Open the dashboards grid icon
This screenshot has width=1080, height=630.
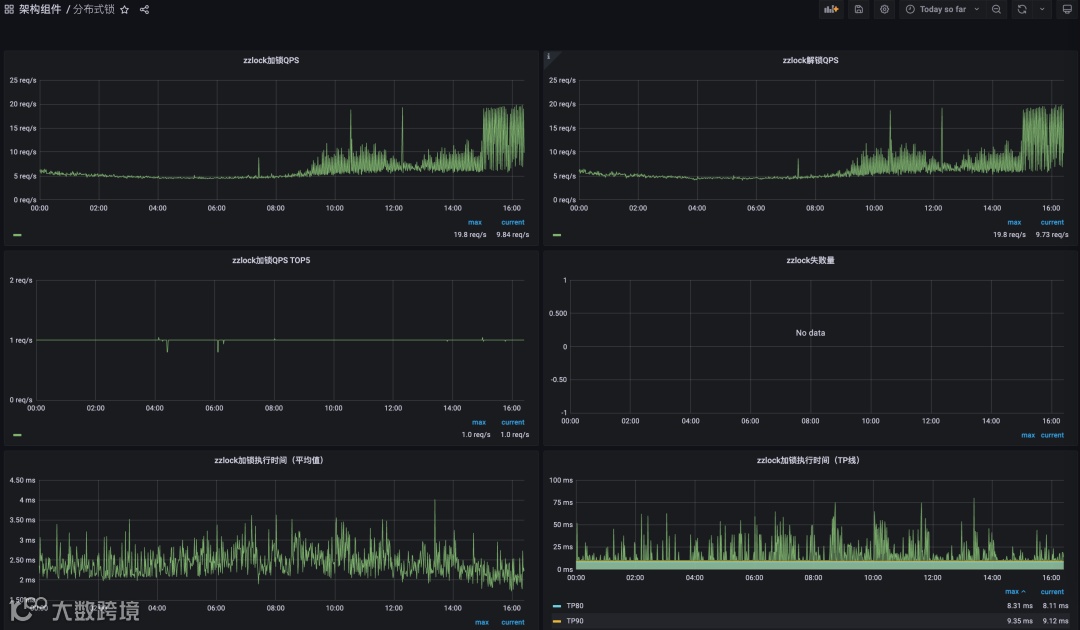9,10
